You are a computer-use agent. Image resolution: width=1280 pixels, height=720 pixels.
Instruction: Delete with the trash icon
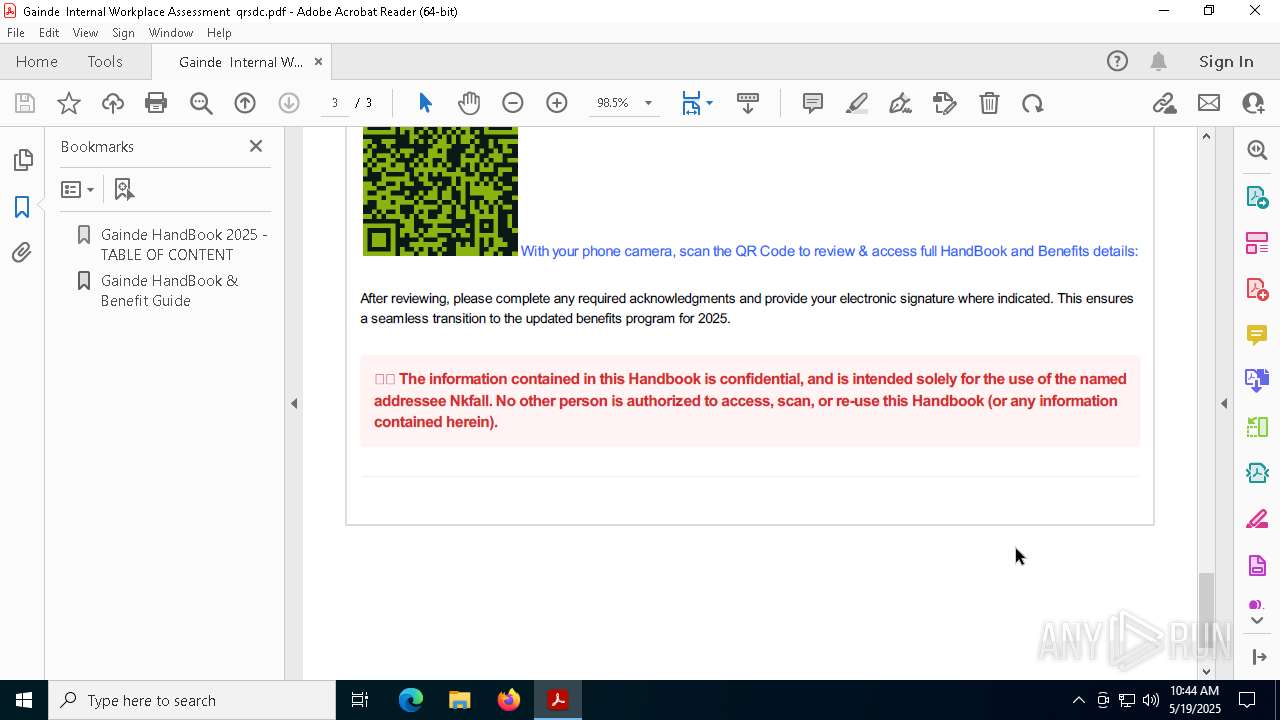tap(989, 103)
